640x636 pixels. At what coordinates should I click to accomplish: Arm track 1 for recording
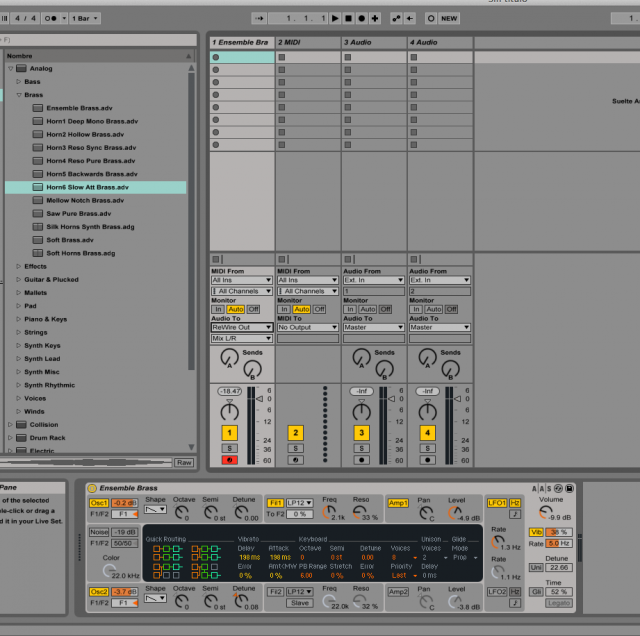click(231, 460)
